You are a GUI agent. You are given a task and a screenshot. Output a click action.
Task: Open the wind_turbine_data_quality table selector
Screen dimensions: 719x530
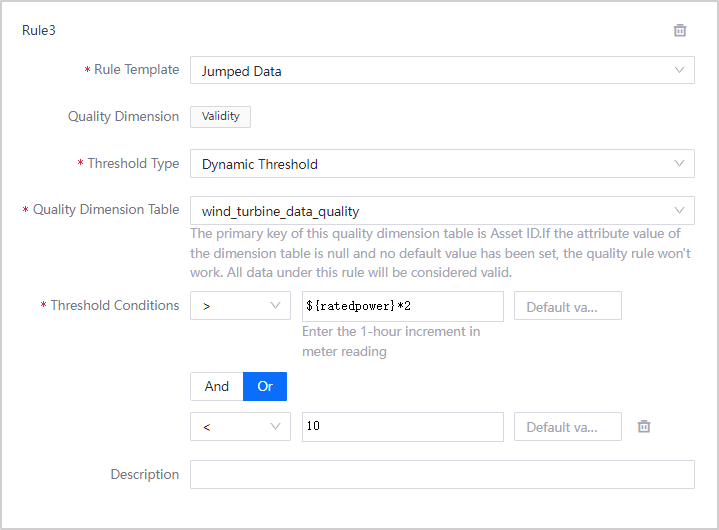[430, 211]
